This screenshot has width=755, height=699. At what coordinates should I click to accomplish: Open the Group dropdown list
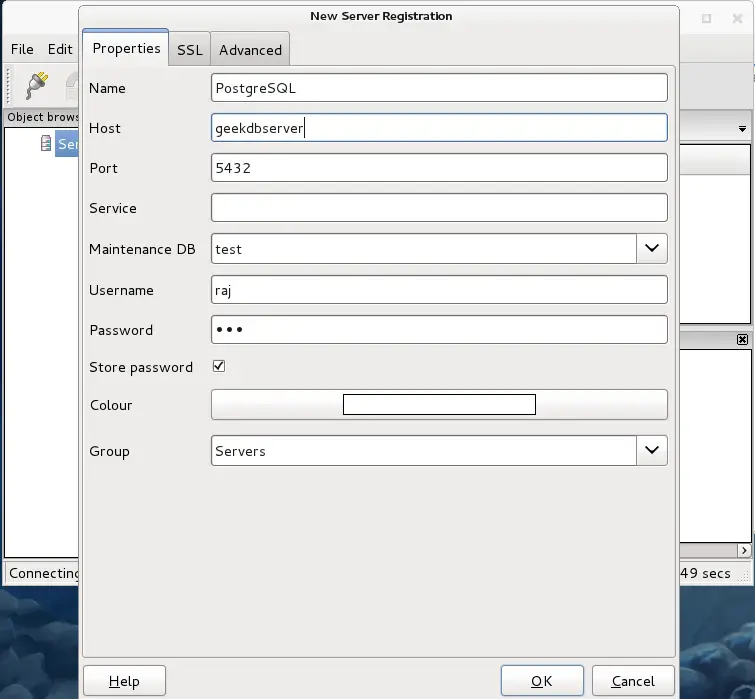click(652, 451)
